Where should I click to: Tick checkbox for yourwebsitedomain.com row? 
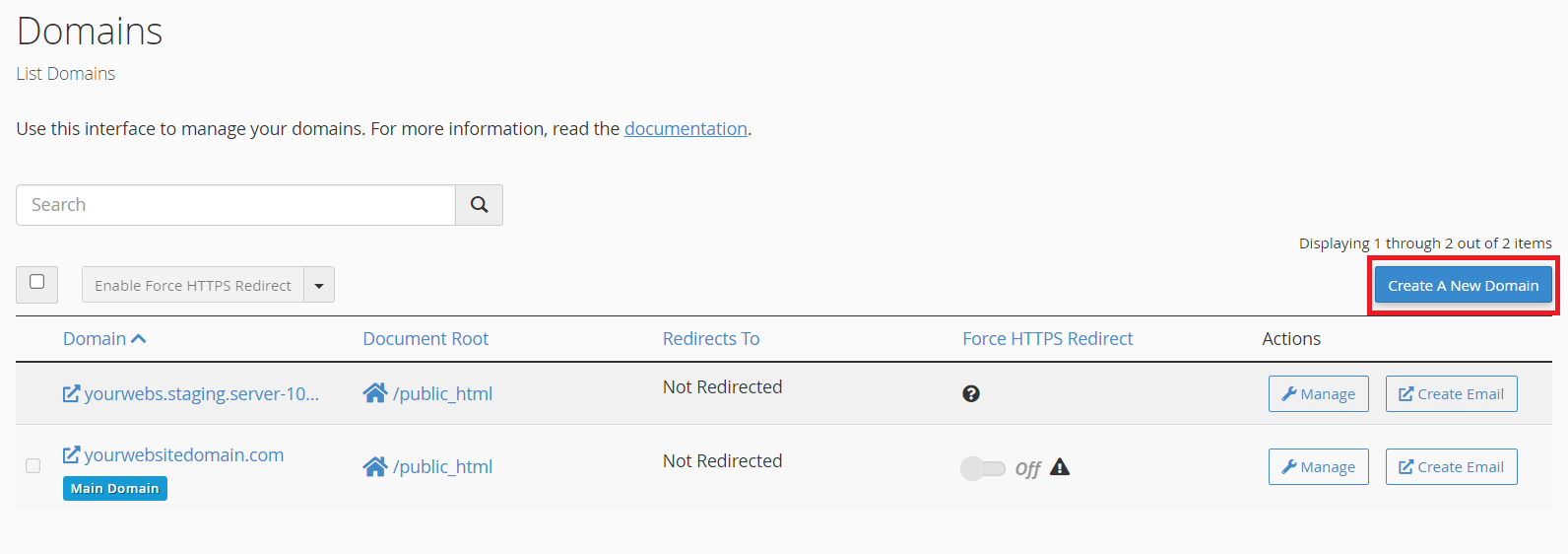click(x=33, y=465)
